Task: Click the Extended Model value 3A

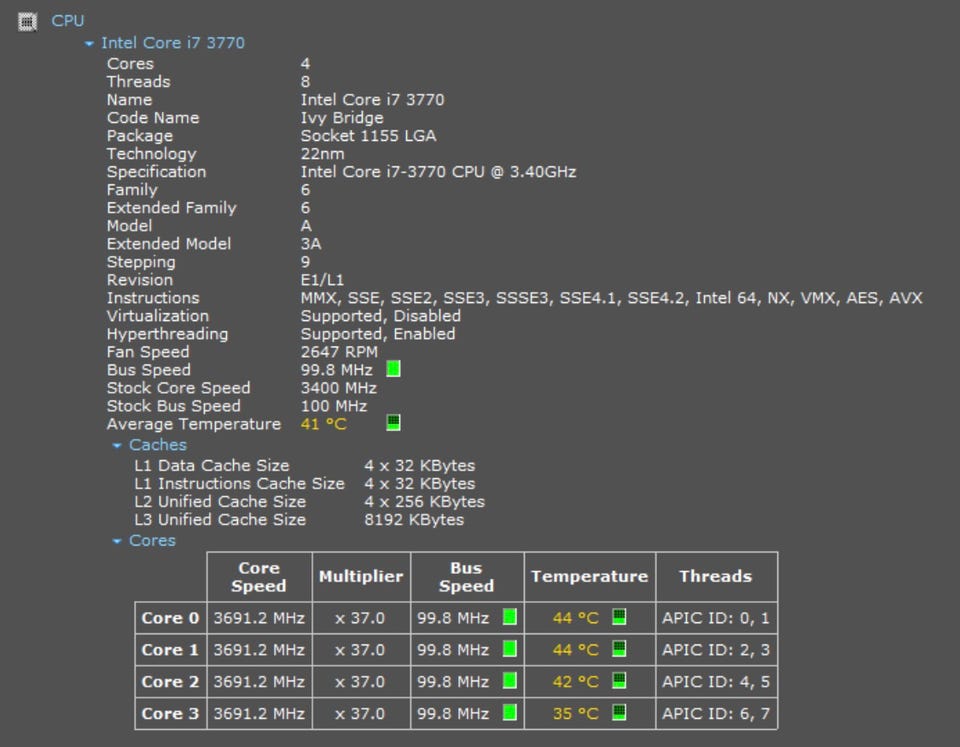Action: pos(310,244)
